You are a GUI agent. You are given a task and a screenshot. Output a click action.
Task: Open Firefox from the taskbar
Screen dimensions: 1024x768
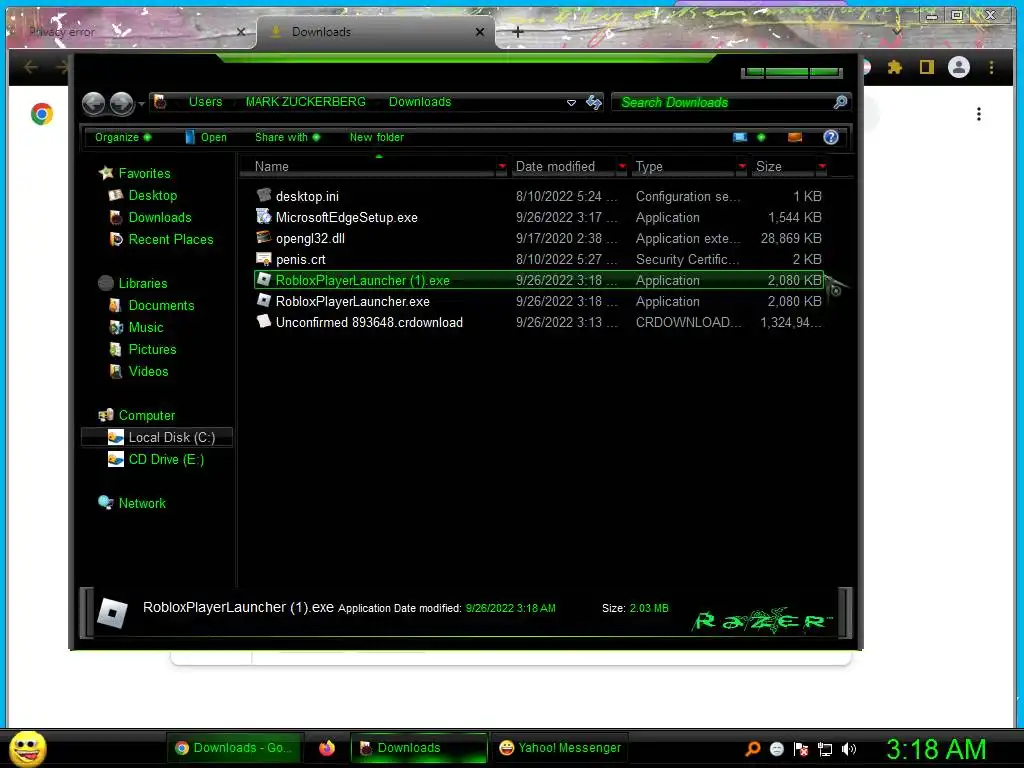327,748
